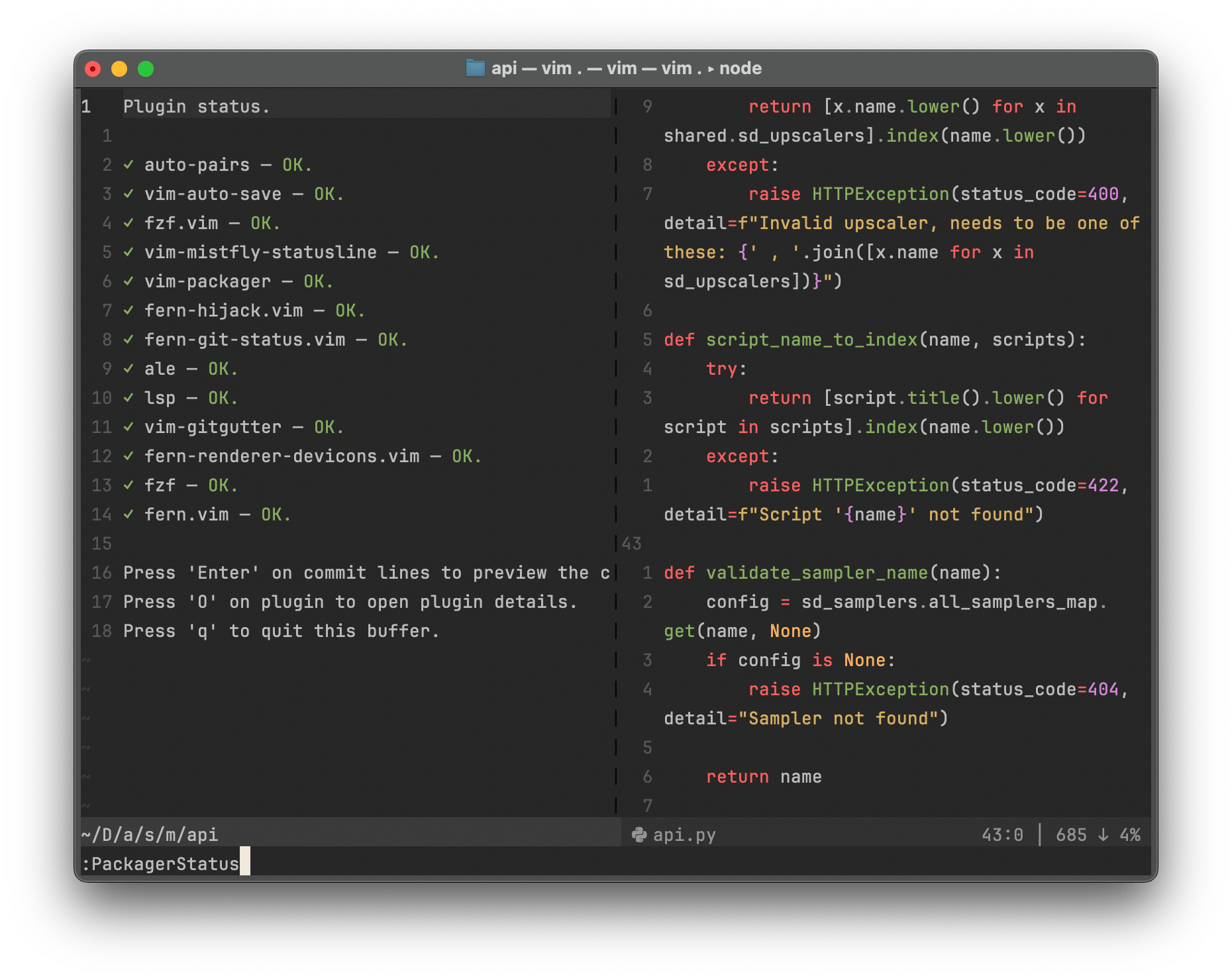Click line number 43 in the right pane
Image resolution: width=1232 pixels, height=980 pixels.
pos(632,544)
